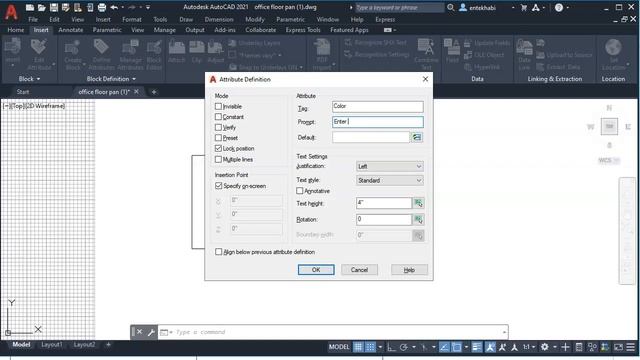Screen dimensions: 640x360
Task: Open the Autodesk App Store cart icon
Action: (524, 7)
